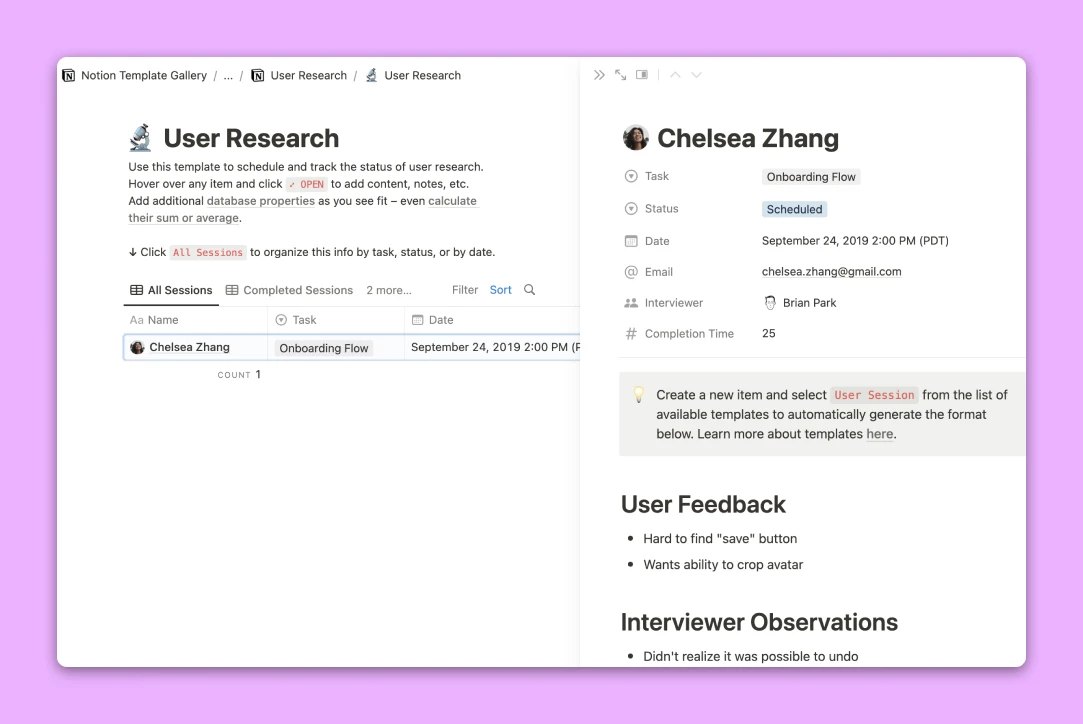
Task: Click the Scheduled status tag
Action: tap(794, 209)
